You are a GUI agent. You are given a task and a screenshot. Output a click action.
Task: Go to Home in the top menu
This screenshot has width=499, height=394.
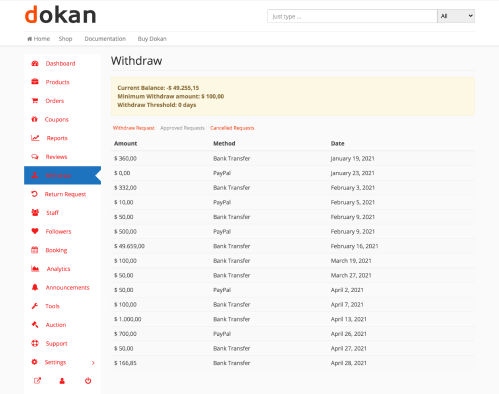pyautogui.click(x=42, y=39)
